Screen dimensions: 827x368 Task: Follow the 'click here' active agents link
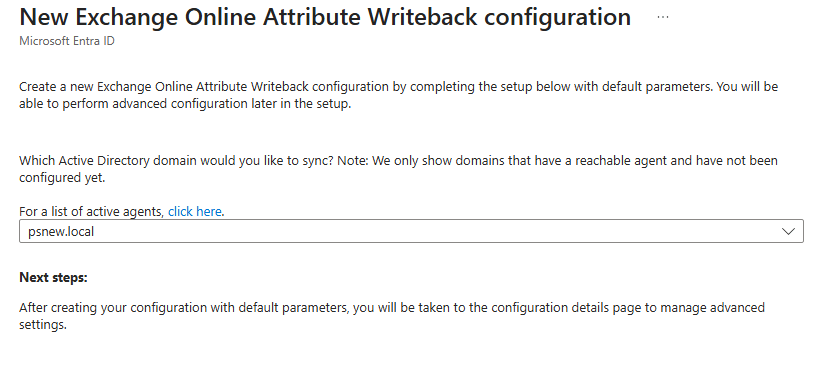195,211
